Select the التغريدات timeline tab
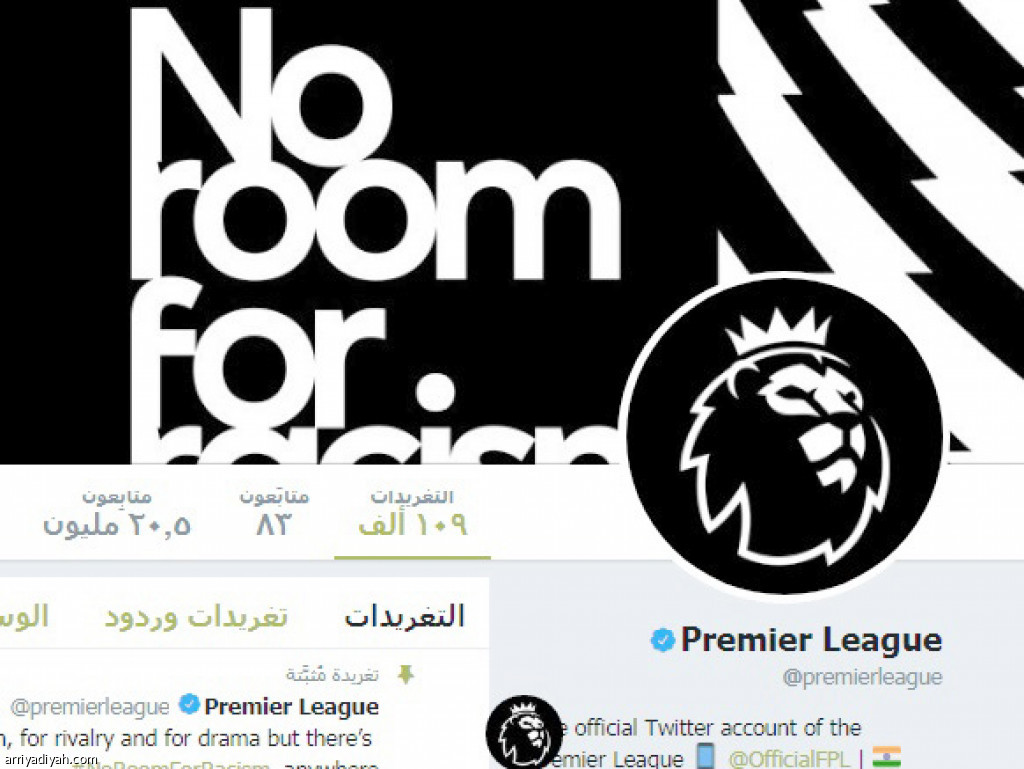Screen dimensions: 1024x769 404,616
